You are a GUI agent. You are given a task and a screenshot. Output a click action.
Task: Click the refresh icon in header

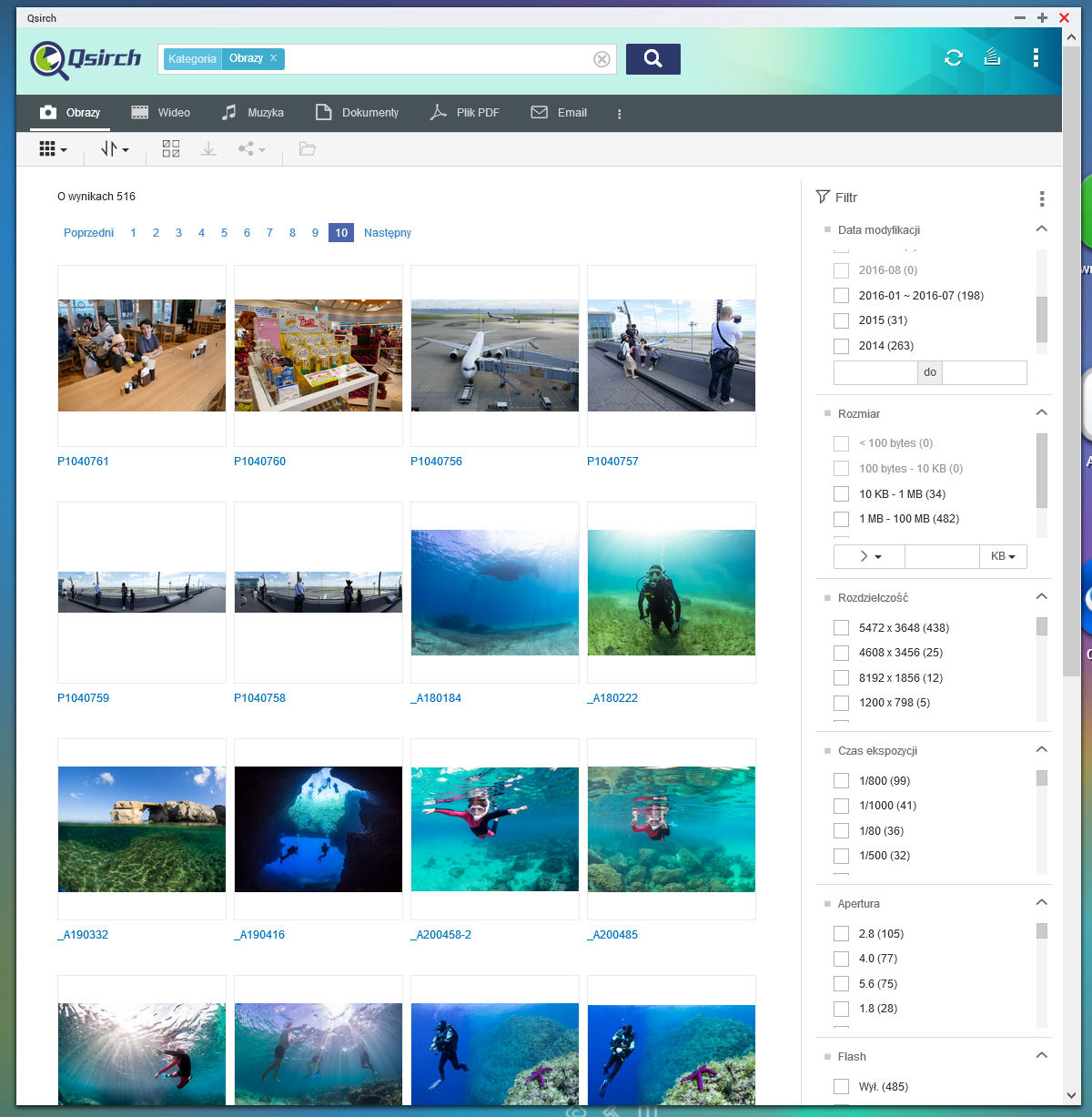(x=954, y=57)
